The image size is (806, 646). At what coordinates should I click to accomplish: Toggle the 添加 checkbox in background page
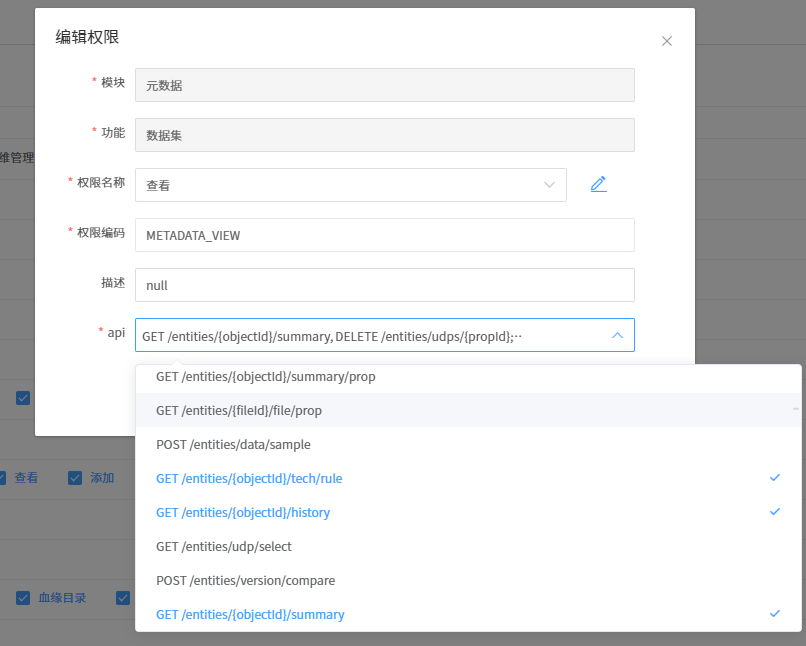click(x=75, y=478)
